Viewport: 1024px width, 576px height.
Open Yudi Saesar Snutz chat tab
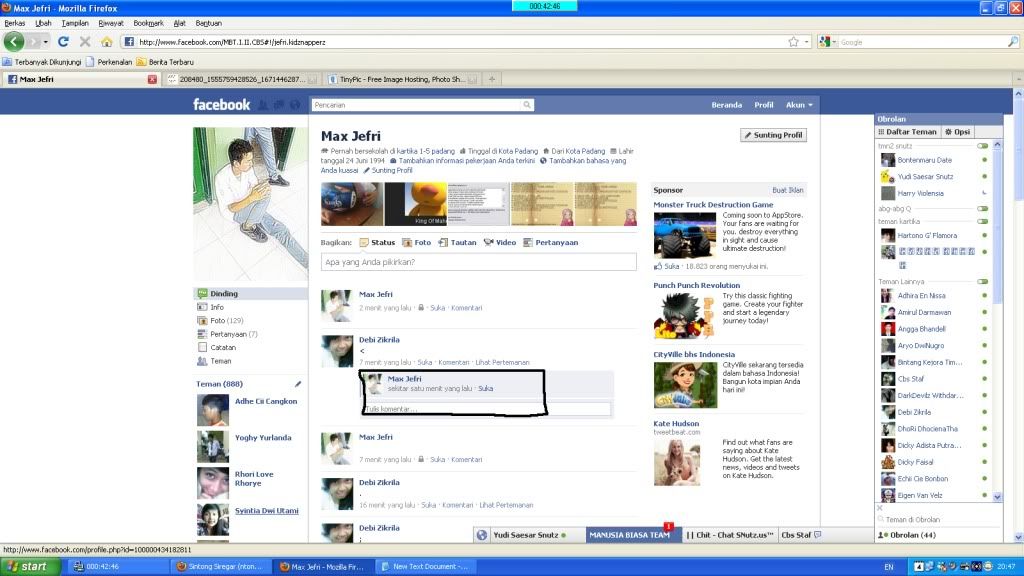tap(529, 535)
